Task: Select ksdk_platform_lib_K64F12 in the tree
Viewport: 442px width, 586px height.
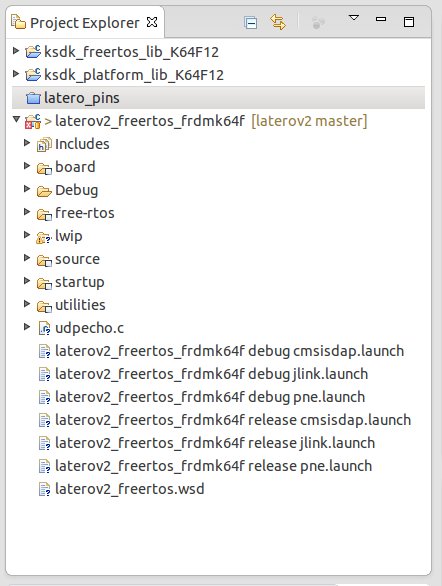Action: pyautogui.click(x=134, y=75)
